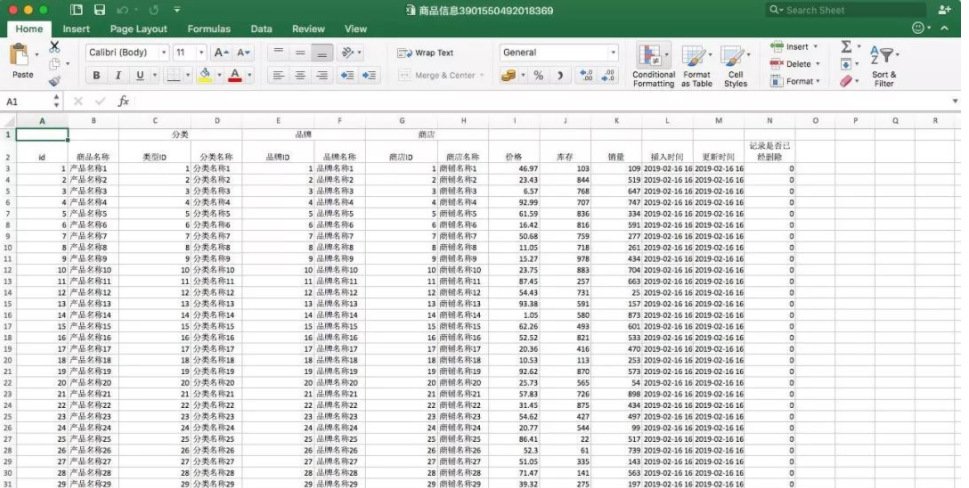Toggle Wrap Text

pos(425,53)
